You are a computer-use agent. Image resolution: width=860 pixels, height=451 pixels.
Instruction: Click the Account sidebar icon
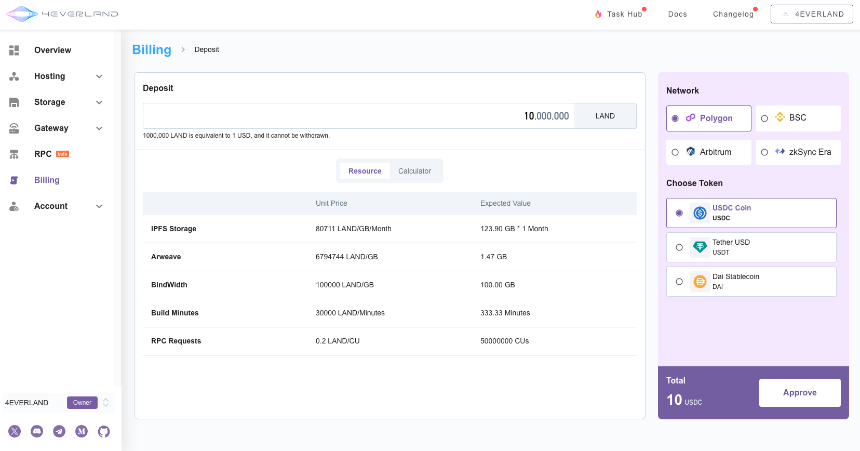pyautogui.click(x=14, y=206)
